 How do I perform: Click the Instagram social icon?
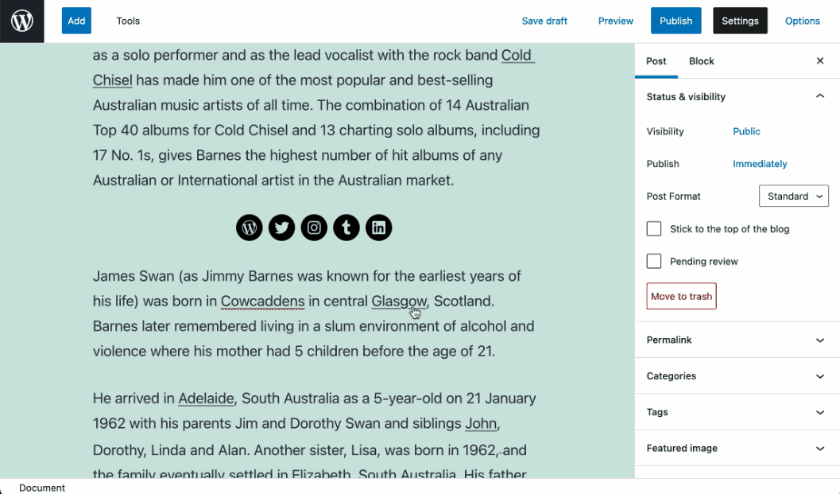pos(314,228)
